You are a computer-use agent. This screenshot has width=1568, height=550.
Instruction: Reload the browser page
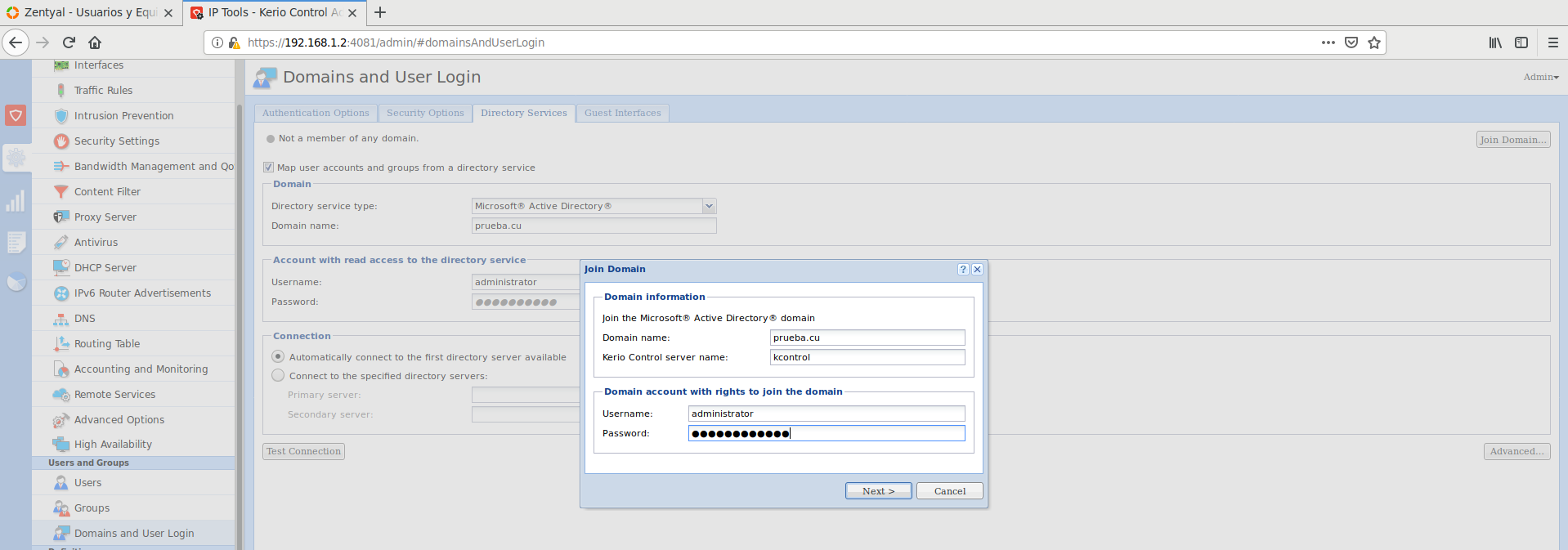[69, 42]
